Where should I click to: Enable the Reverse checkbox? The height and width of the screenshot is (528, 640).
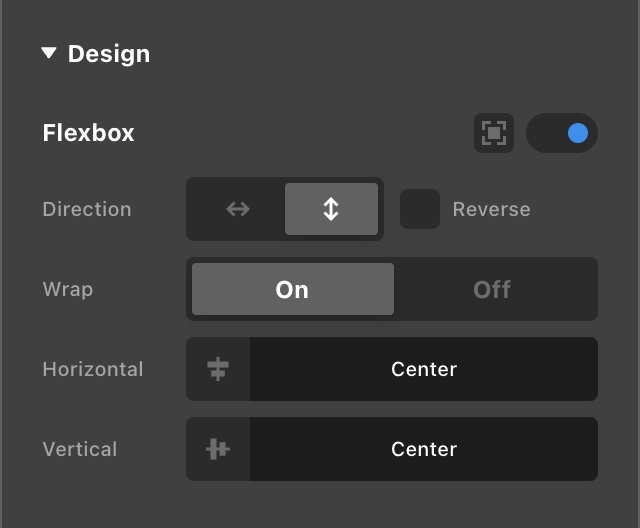420,209
